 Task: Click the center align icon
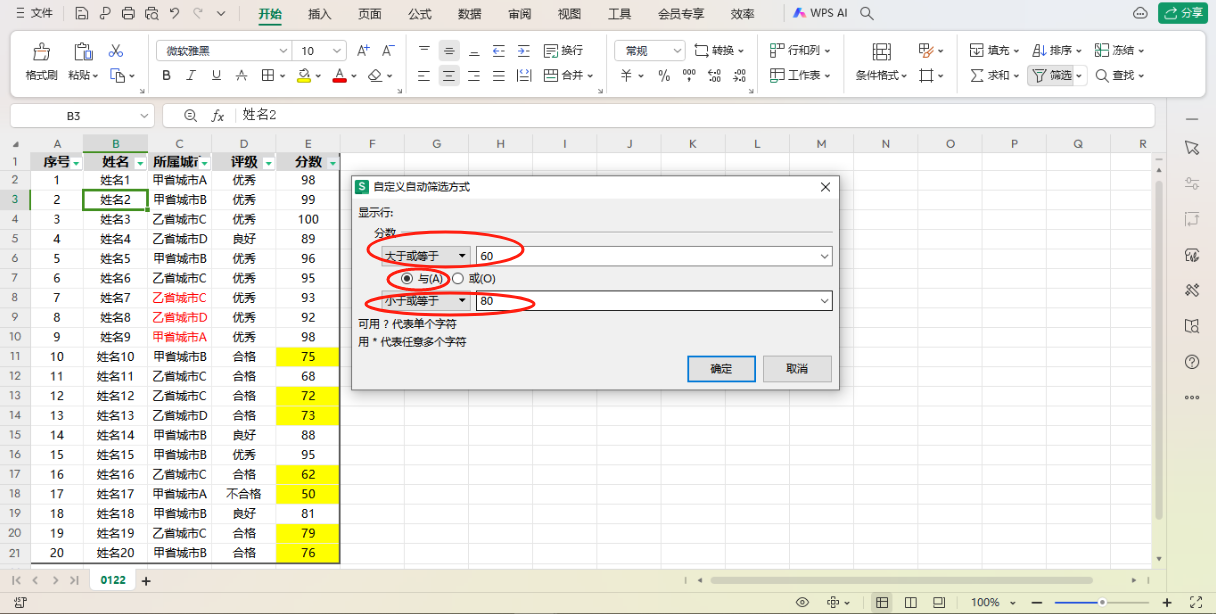pos(449,75)
